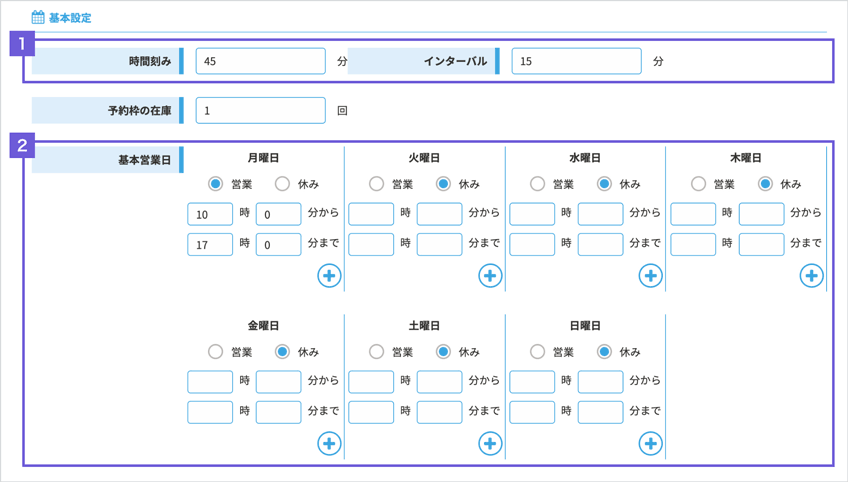This screenshot has height=482, width=848.
Task: Select 休み for 金曜日
Action: pos(282,352)
